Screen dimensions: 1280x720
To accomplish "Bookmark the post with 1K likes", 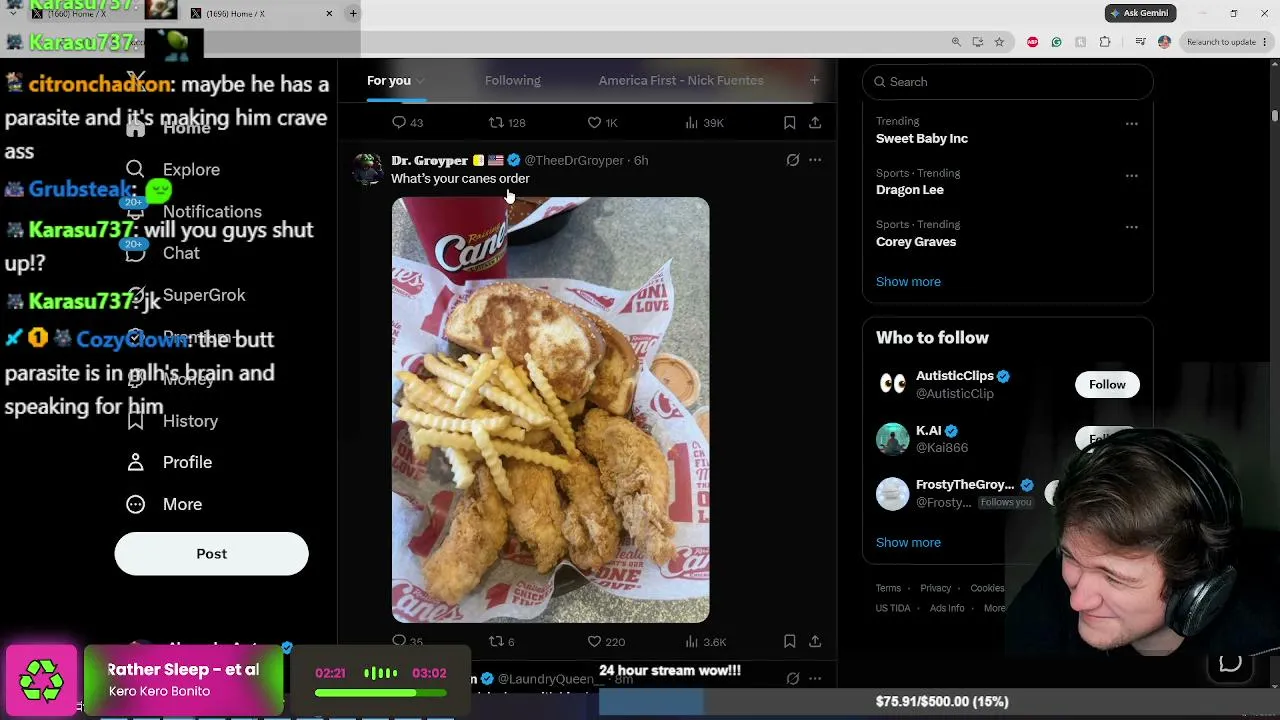I will click(x=789, y=122).
